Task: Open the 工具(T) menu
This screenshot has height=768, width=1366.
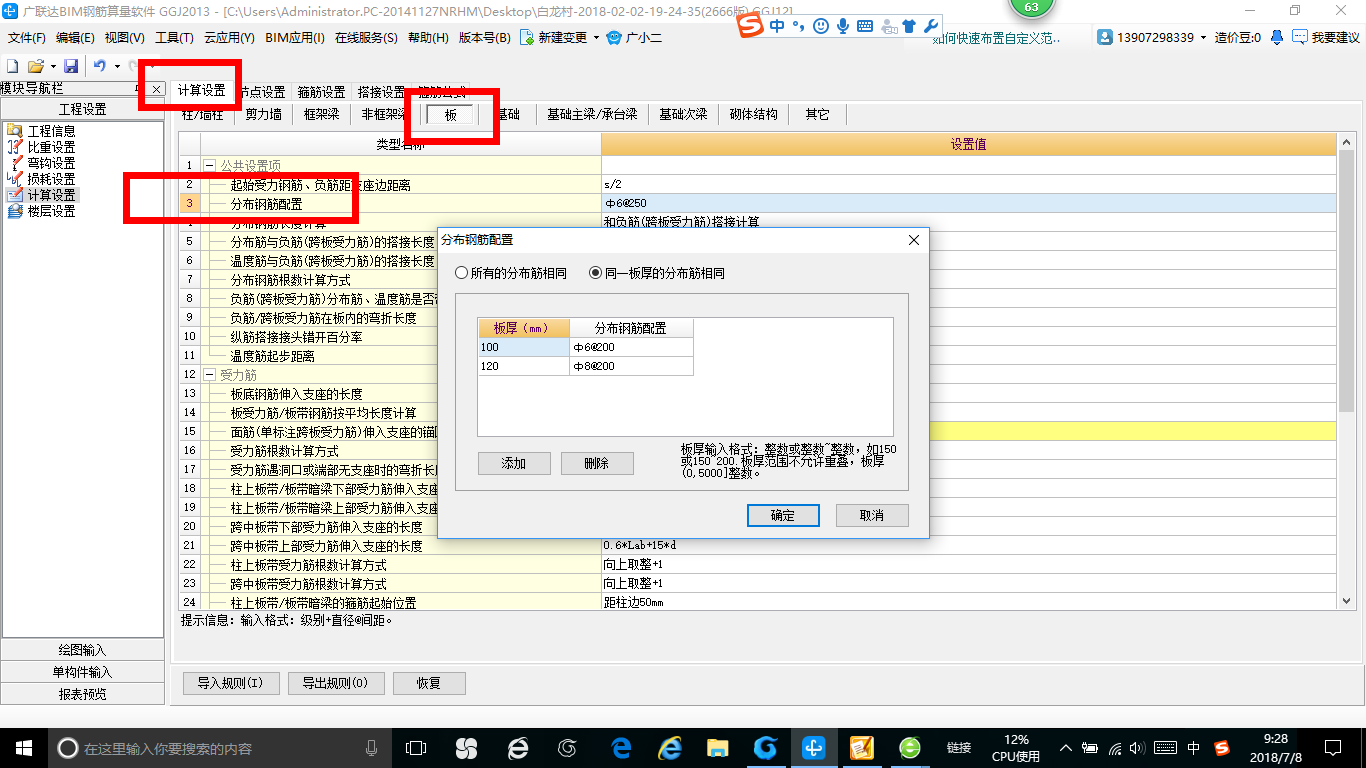Action: coord(174,38)
